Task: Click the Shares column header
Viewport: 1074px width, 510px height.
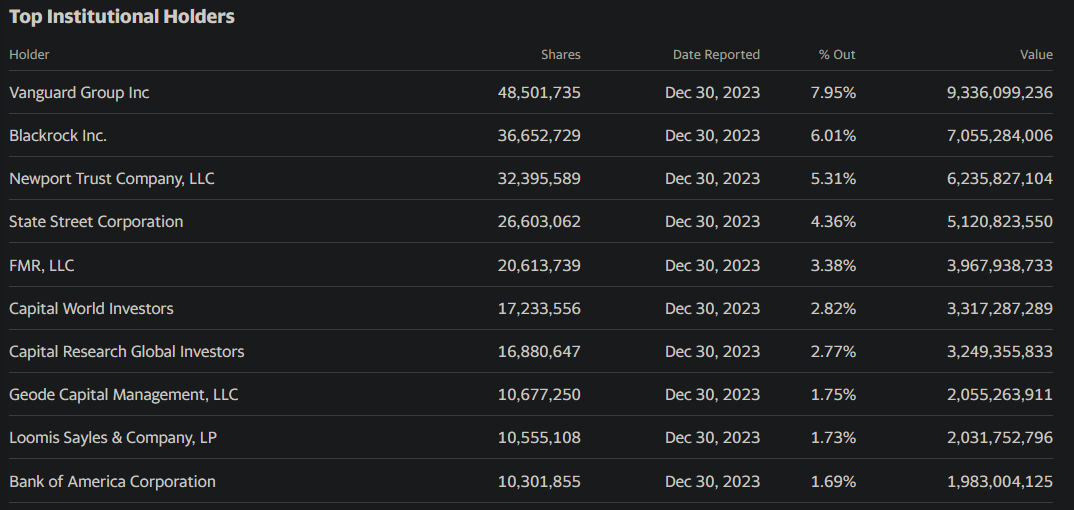Action: 560,55
